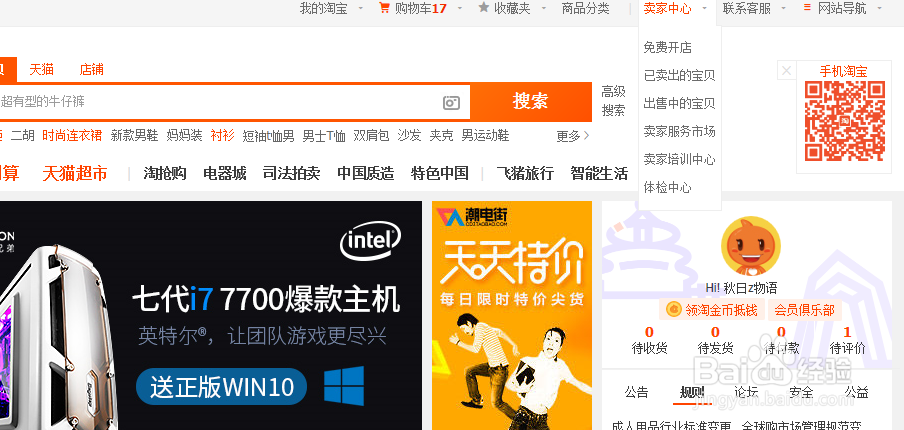
Task: Click the 手机淘宝 QR code image
Action: 845,120
